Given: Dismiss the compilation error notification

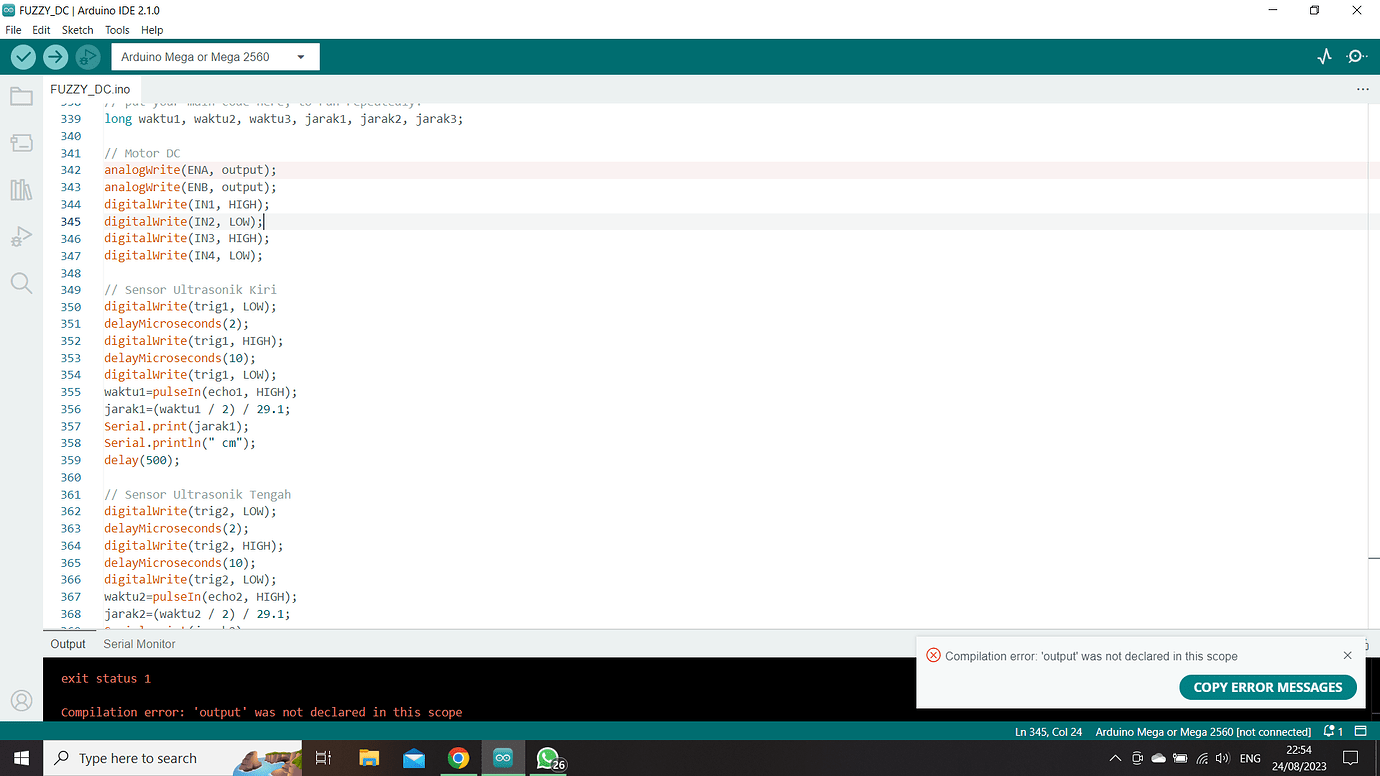Looking at the screenshot, I should tap(1347, 655).
